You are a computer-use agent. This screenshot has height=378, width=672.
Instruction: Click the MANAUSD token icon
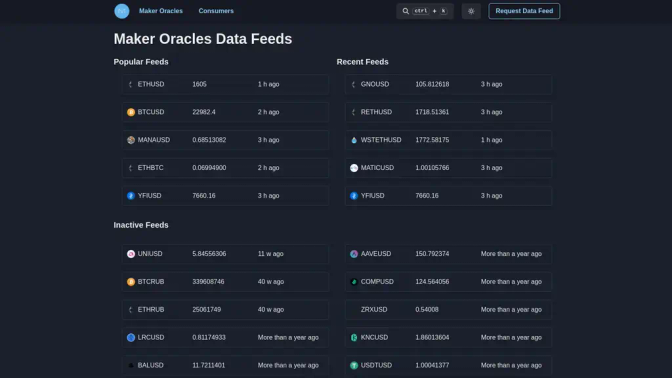click(x=131, y=140)
